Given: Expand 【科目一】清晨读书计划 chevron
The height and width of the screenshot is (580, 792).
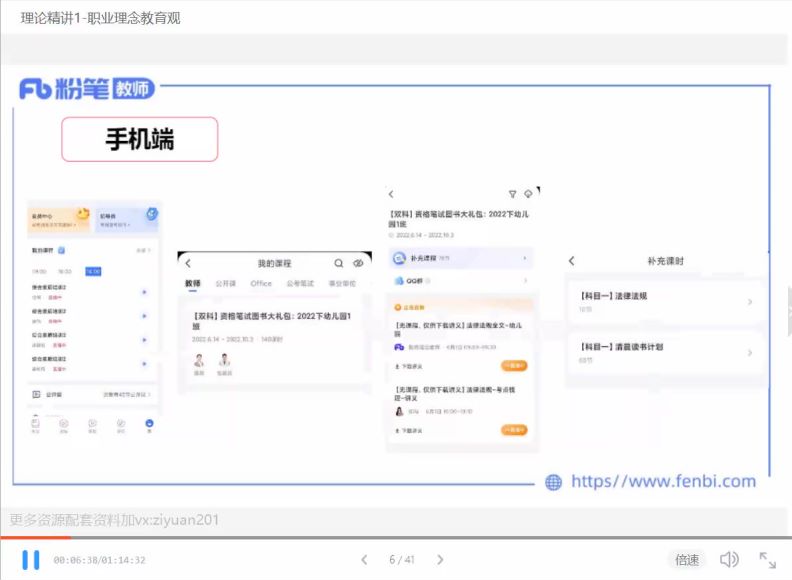Looking at the screenshot, I should (750, 353).
